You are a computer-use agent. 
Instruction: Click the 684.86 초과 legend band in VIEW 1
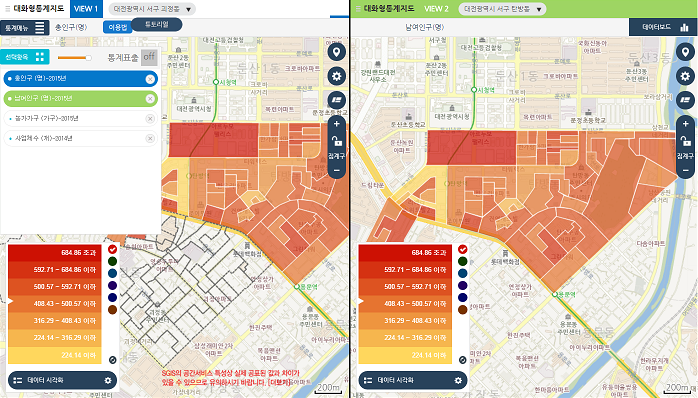(x=54, y=252)
